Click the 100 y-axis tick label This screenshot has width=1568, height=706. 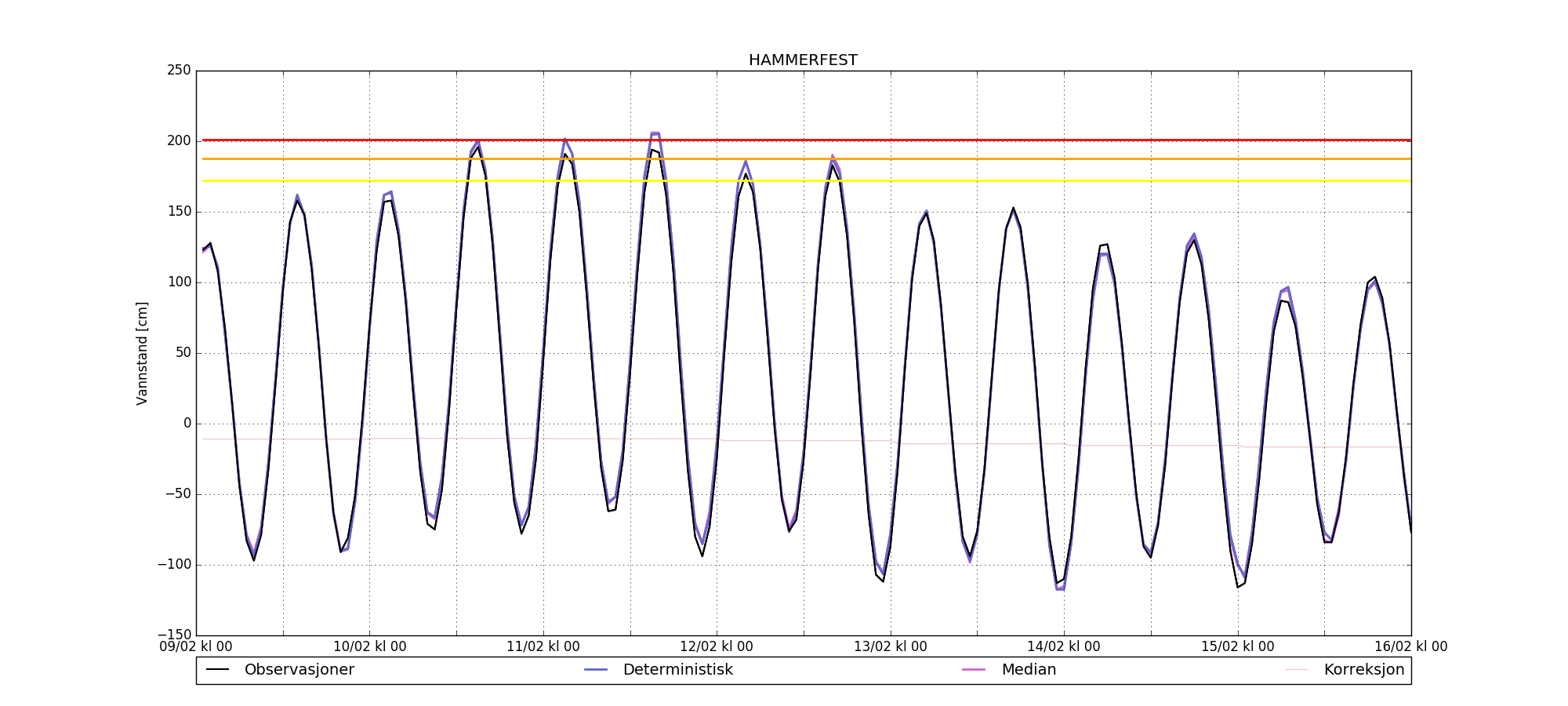pos(179,282)
